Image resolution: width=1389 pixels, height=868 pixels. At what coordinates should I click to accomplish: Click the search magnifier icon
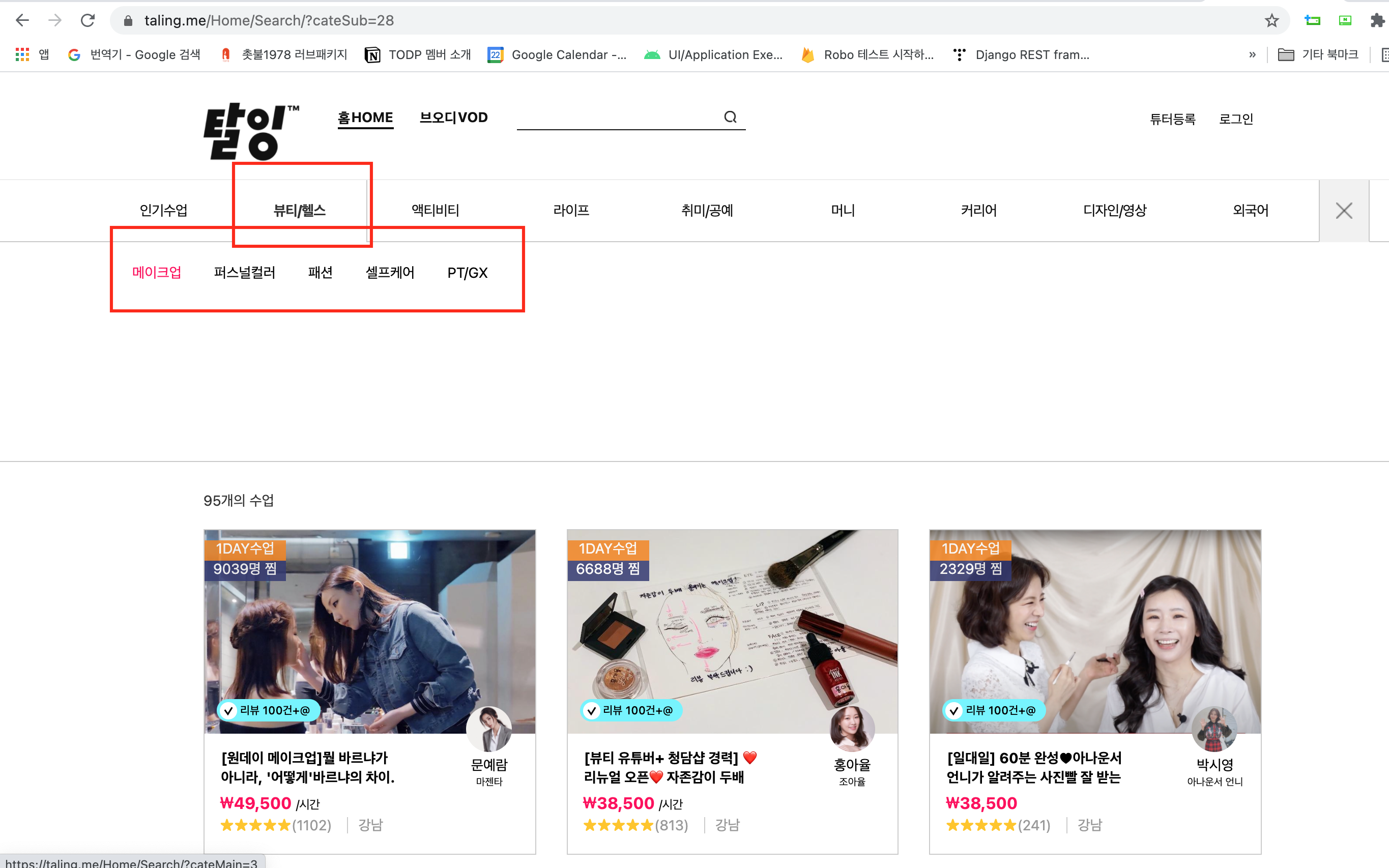(x=730, y=117)
